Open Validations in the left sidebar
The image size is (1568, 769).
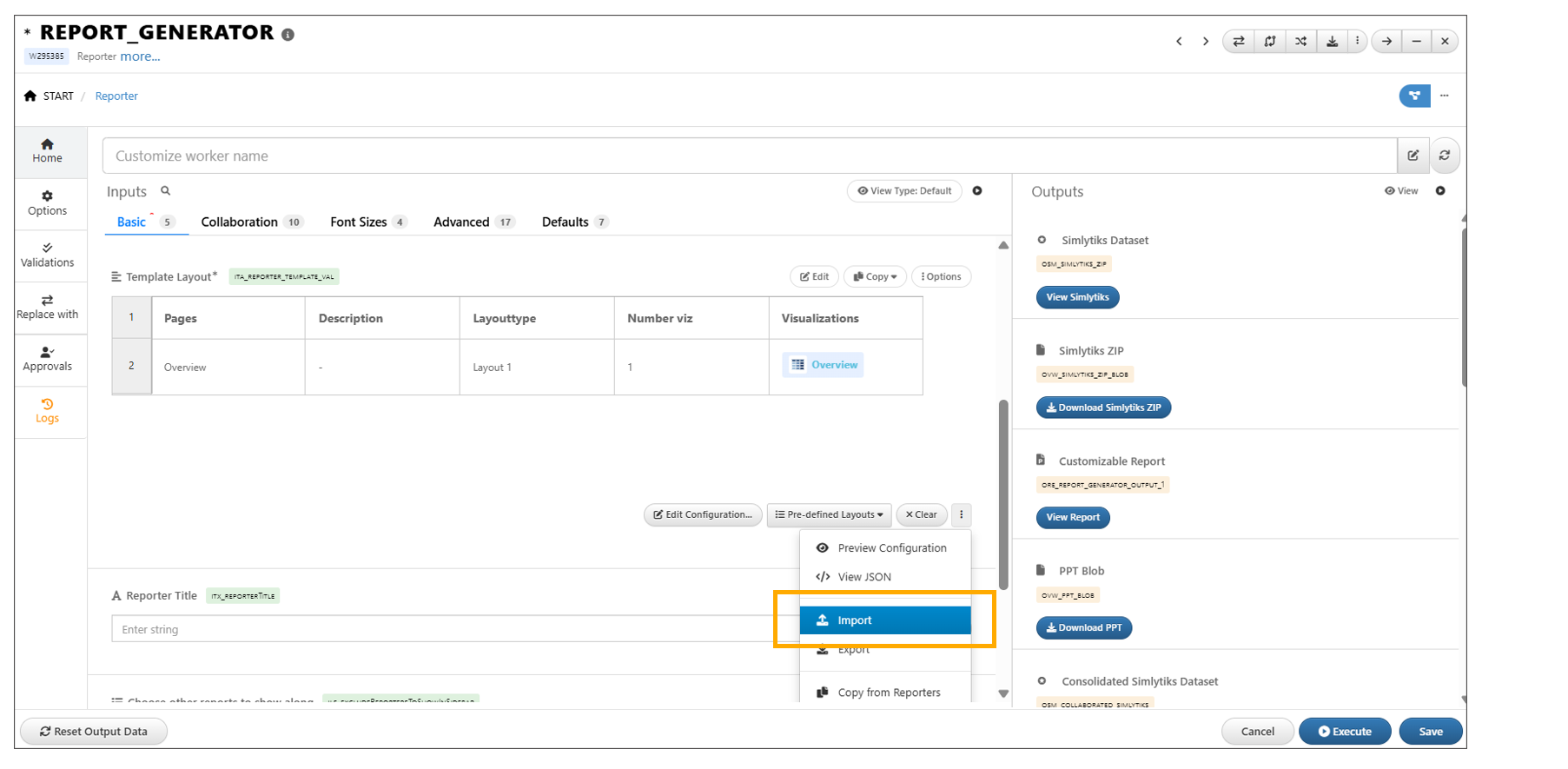pos(47,255)
